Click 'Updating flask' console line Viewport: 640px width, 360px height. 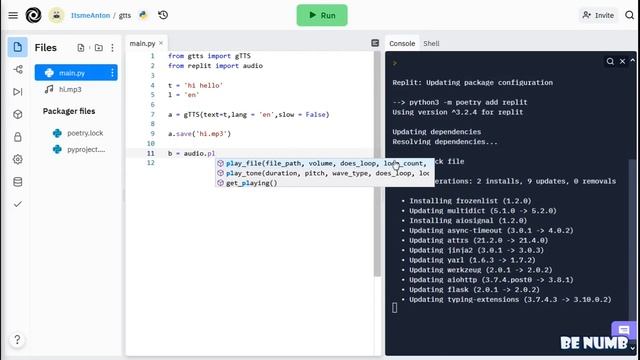[x=474, y=290]
